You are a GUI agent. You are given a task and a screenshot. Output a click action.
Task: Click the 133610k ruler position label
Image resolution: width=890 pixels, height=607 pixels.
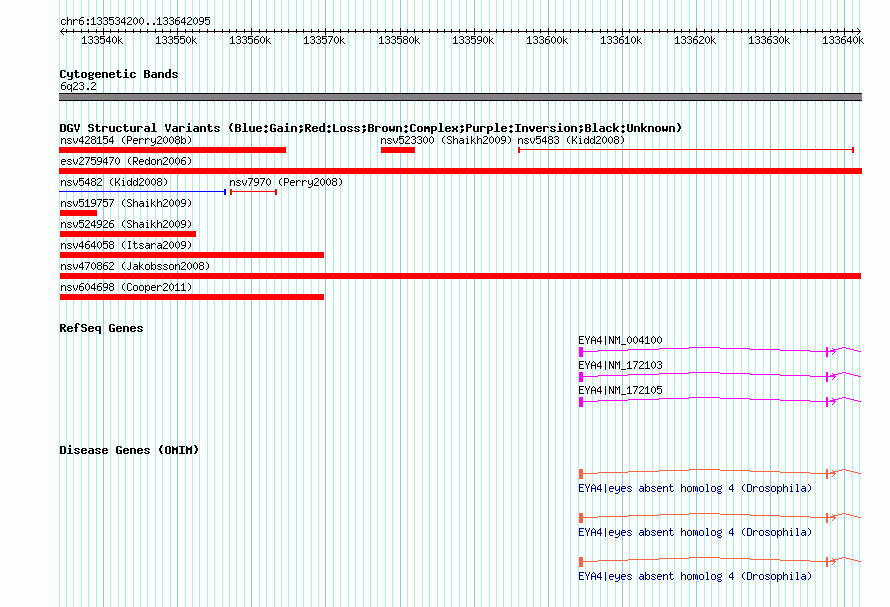621,40
